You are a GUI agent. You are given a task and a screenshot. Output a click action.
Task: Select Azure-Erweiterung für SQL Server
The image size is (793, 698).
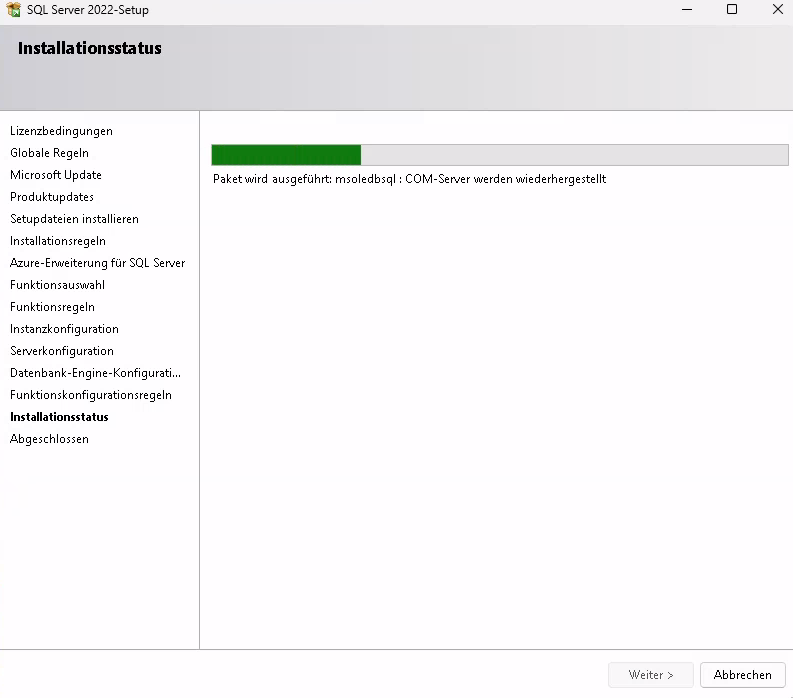tap(97, 263)
